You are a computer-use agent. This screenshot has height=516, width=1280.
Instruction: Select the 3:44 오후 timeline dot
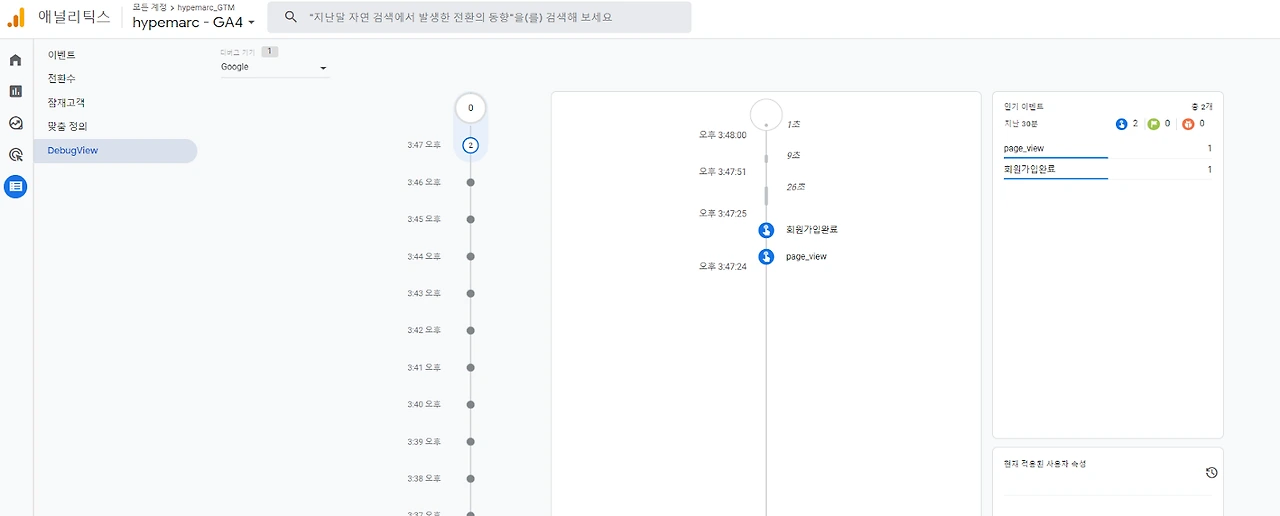(471, 256)
